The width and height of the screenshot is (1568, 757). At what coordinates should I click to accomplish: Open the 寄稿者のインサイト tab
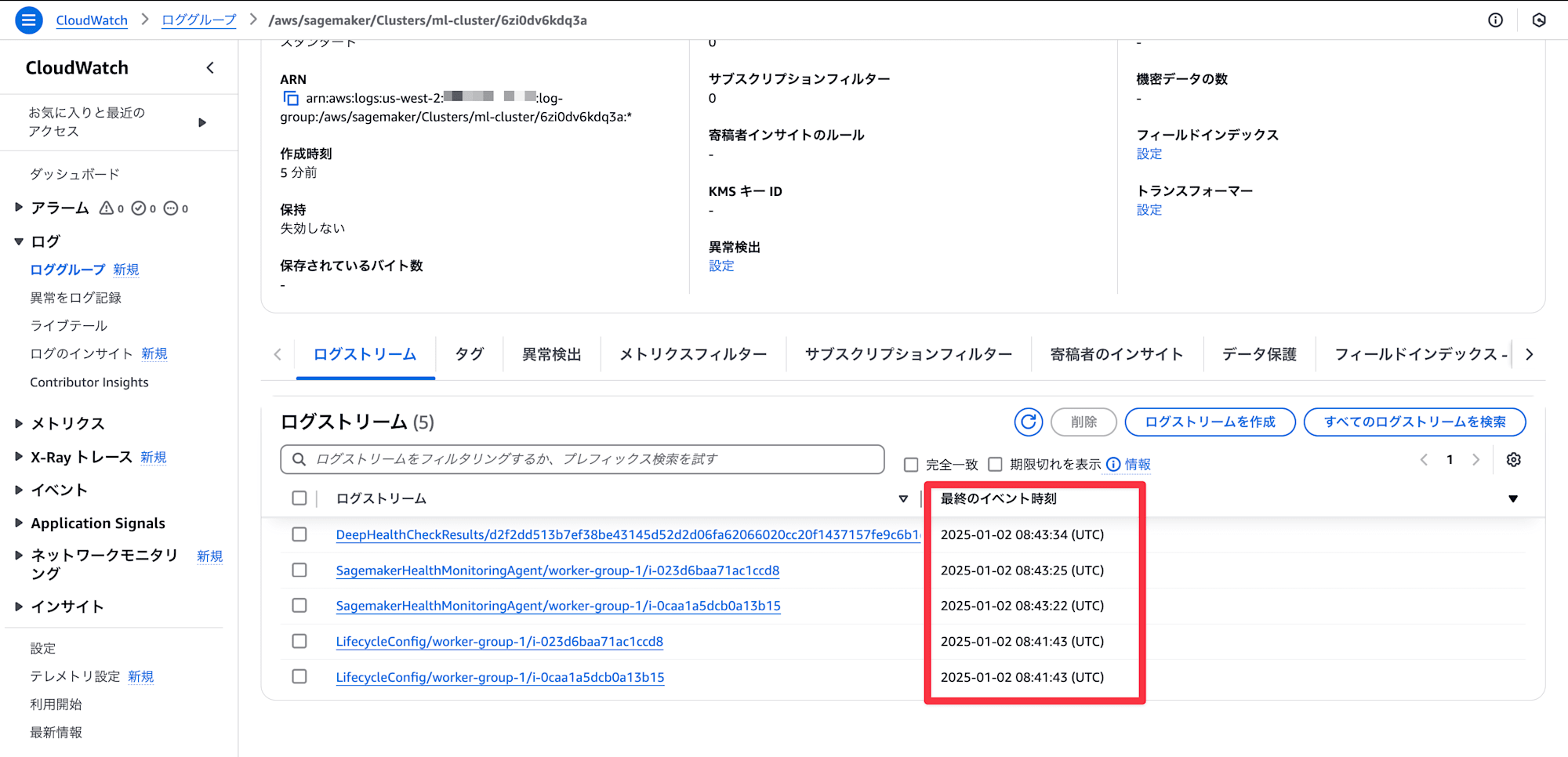1116,354
